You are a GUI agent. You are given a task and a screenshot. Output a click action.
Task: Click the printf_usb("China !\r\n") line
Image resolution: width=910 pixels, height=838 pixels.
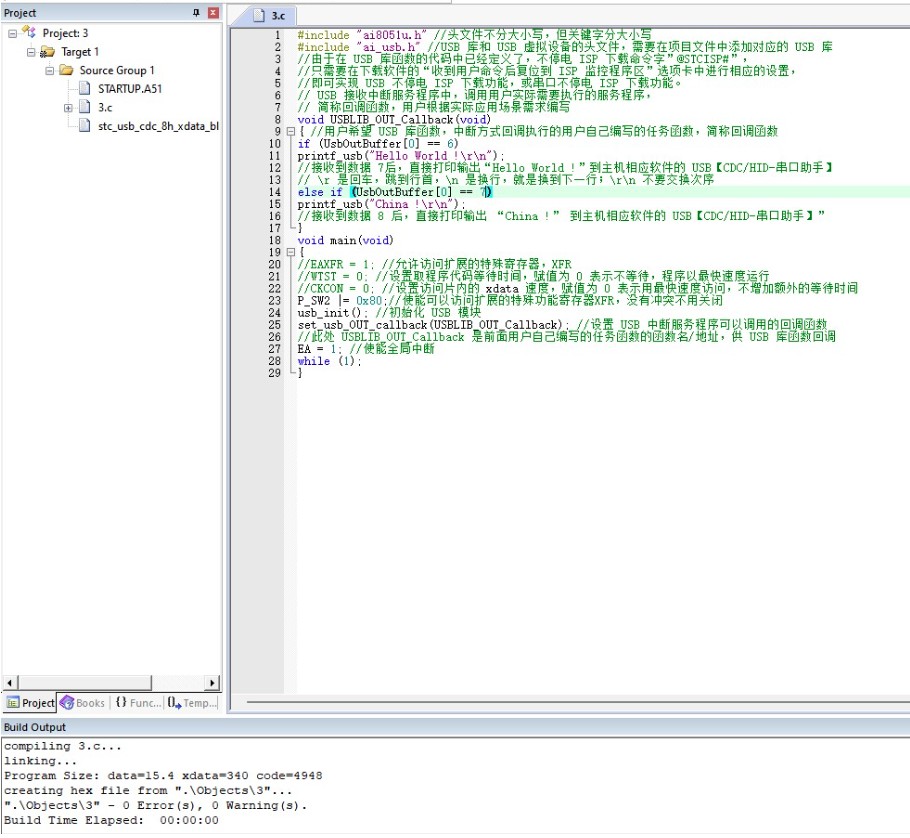(x=381, y=204)
